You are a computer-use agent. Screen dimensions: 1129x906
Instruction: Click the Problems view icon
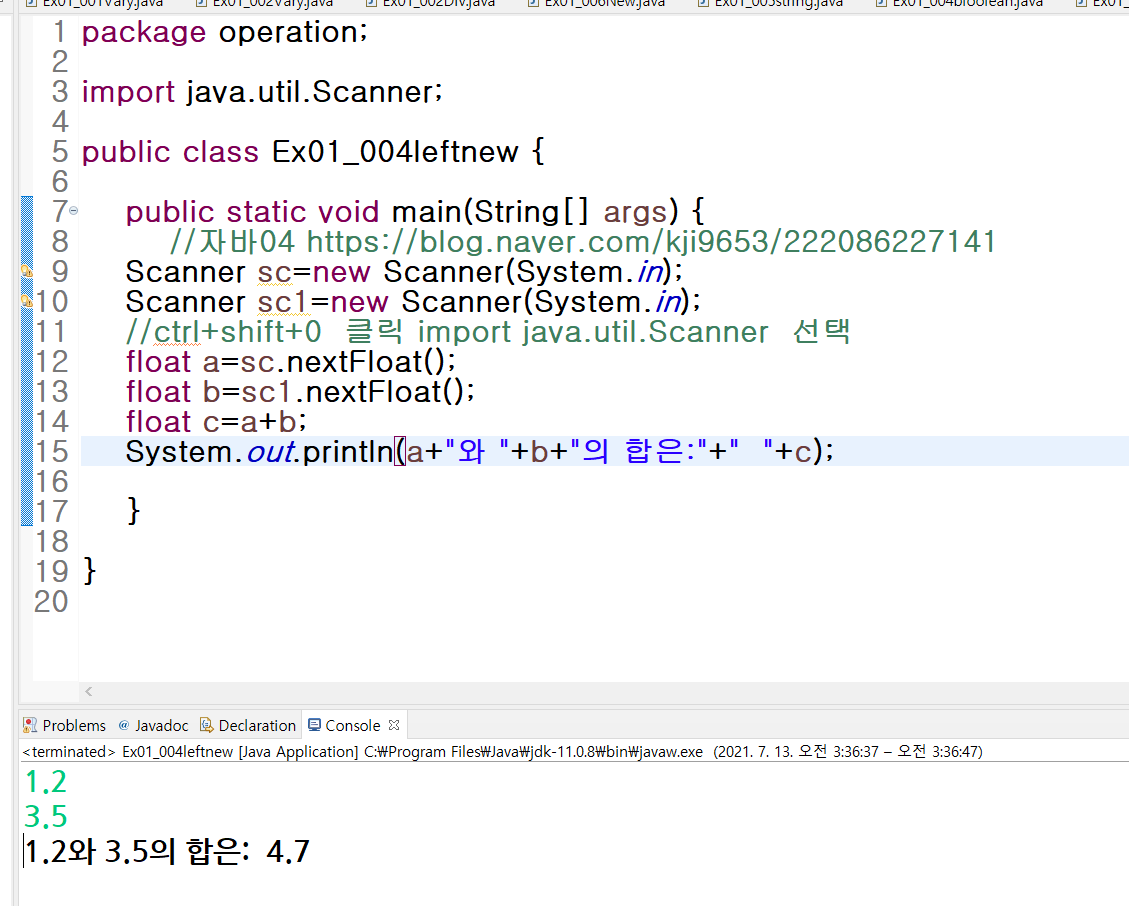[x=30, y=725]
